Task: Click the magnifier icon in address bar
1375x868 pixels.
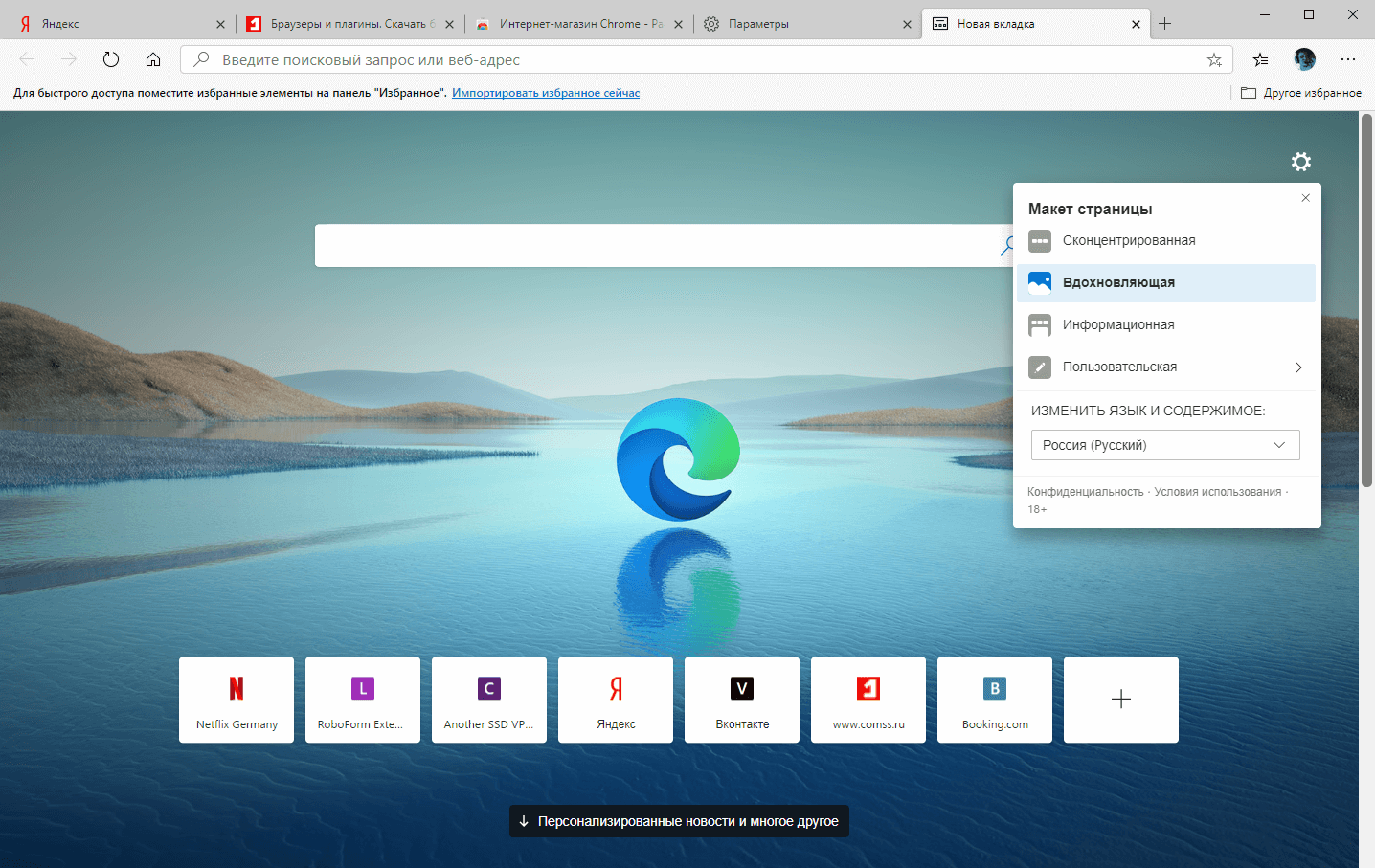Action: (201, 59)
